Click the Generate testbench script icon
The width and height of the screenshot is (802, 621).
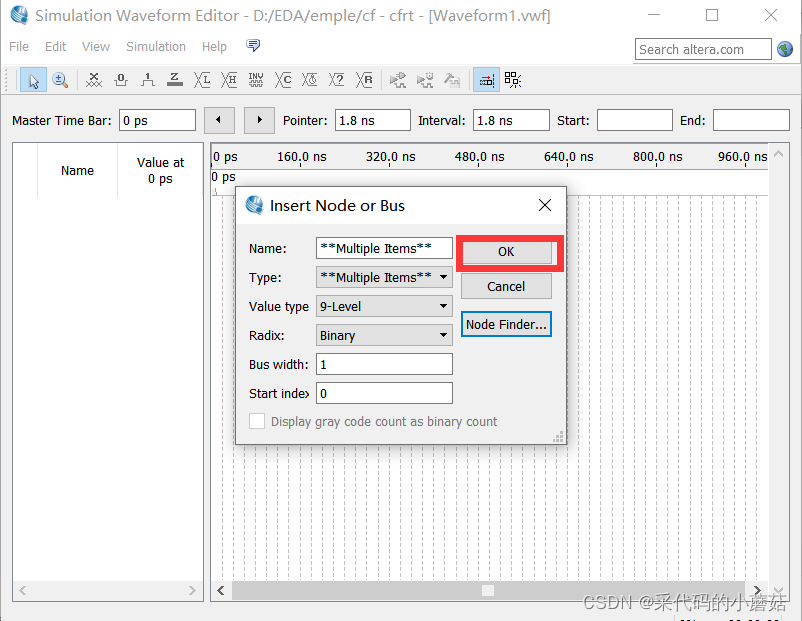point(452,80)
